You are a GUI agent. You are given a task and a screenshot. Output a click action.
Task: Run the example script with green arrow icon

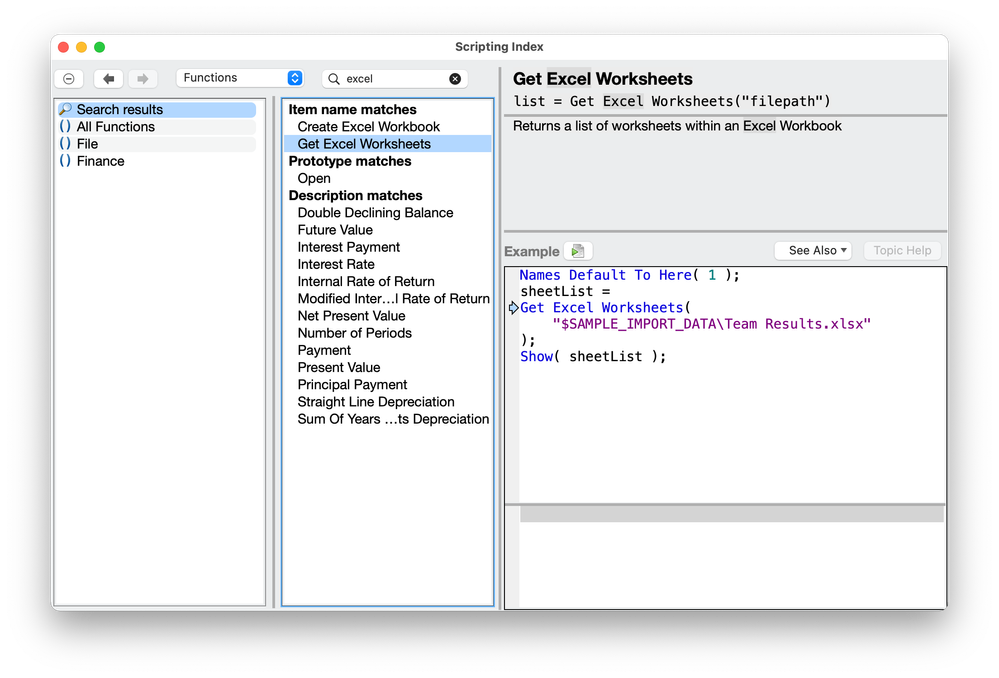[578, 251]
